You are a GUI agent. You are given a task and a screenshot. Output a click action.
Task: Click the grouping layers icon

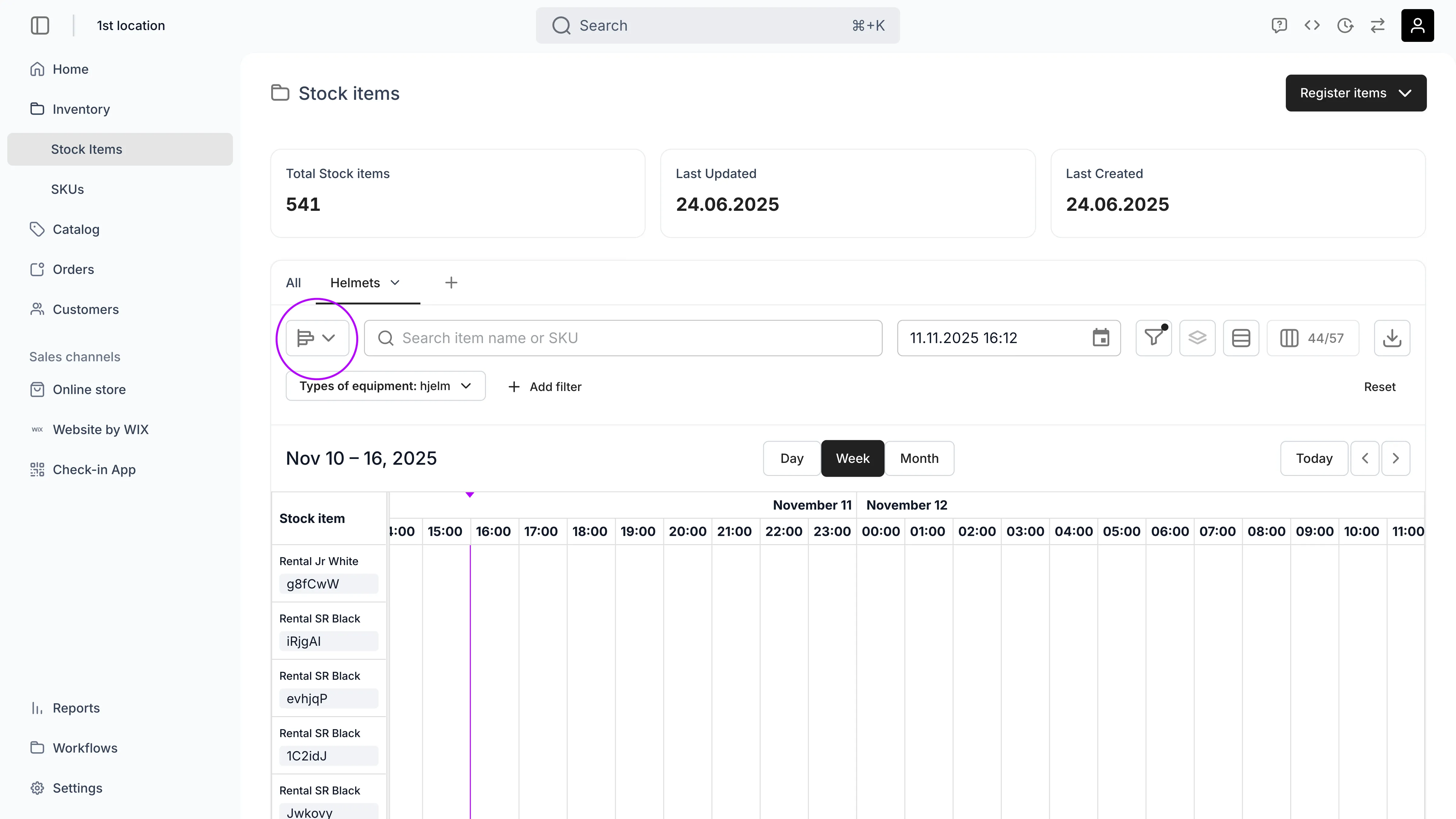(1197, 338)
